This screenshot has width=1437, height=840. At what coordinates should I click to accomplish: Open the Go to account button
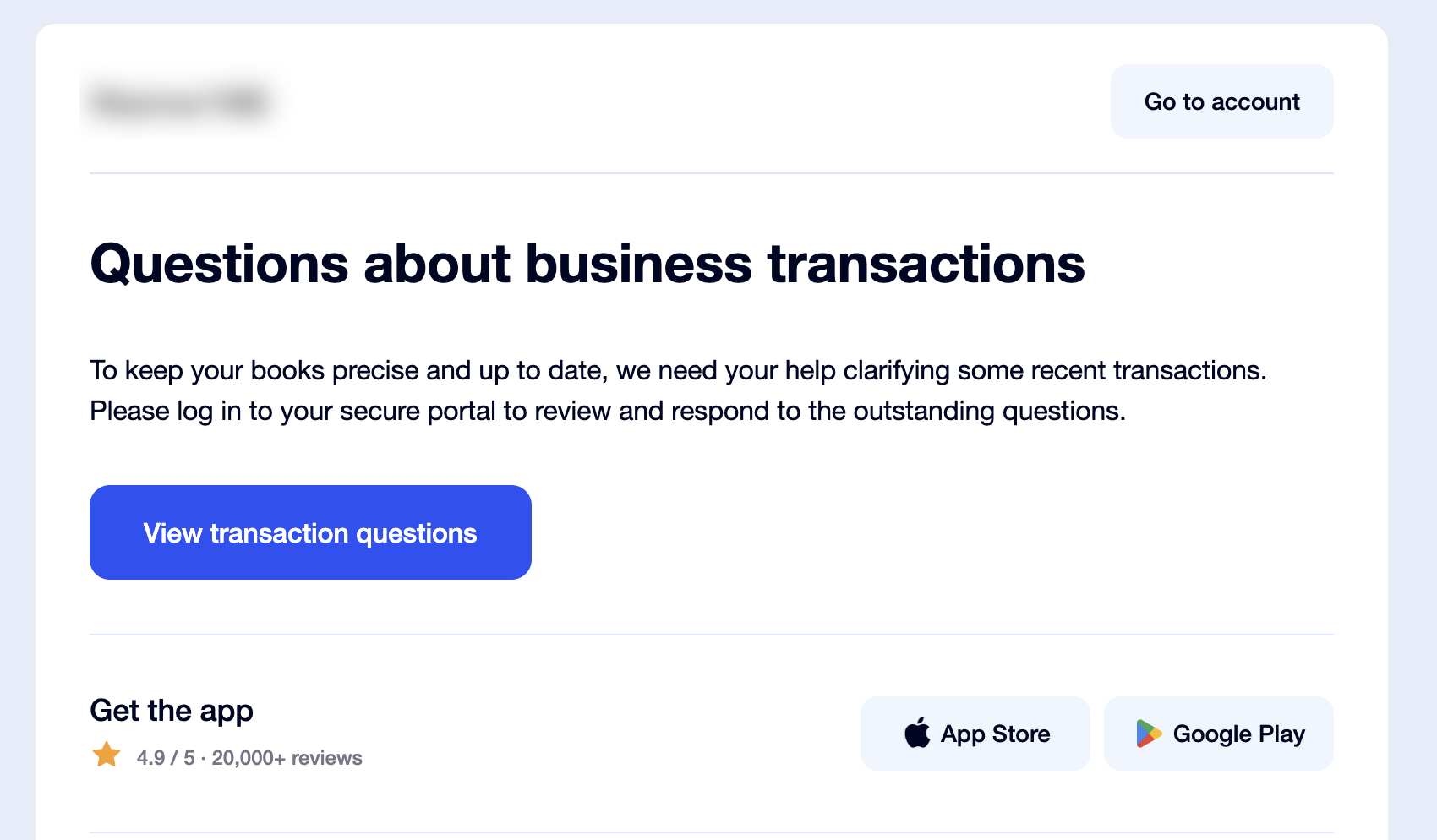tap(1221, 101)
